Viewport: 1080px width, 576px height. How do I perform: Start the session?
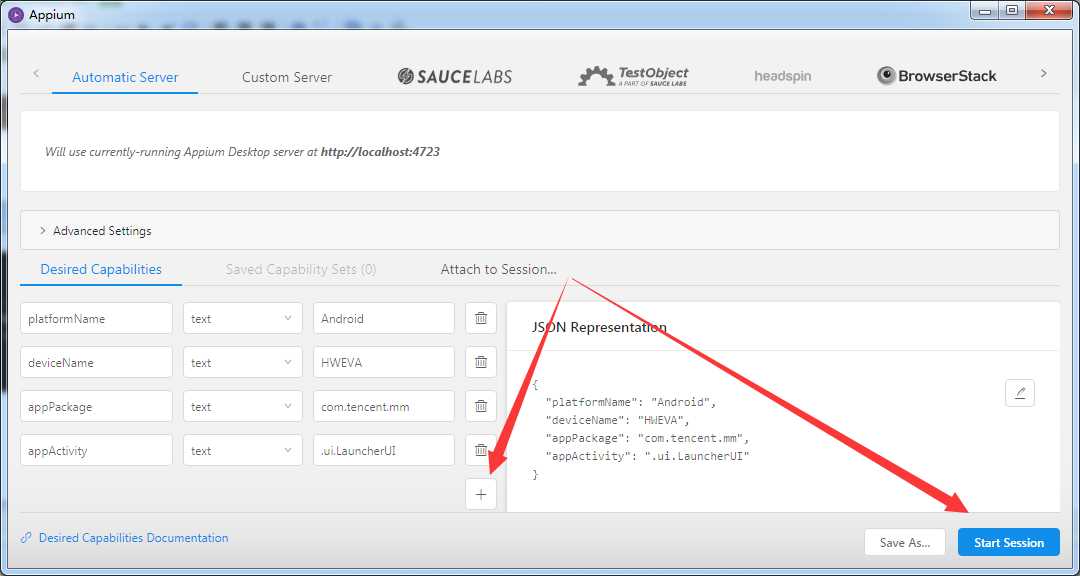click(1008, 542)
